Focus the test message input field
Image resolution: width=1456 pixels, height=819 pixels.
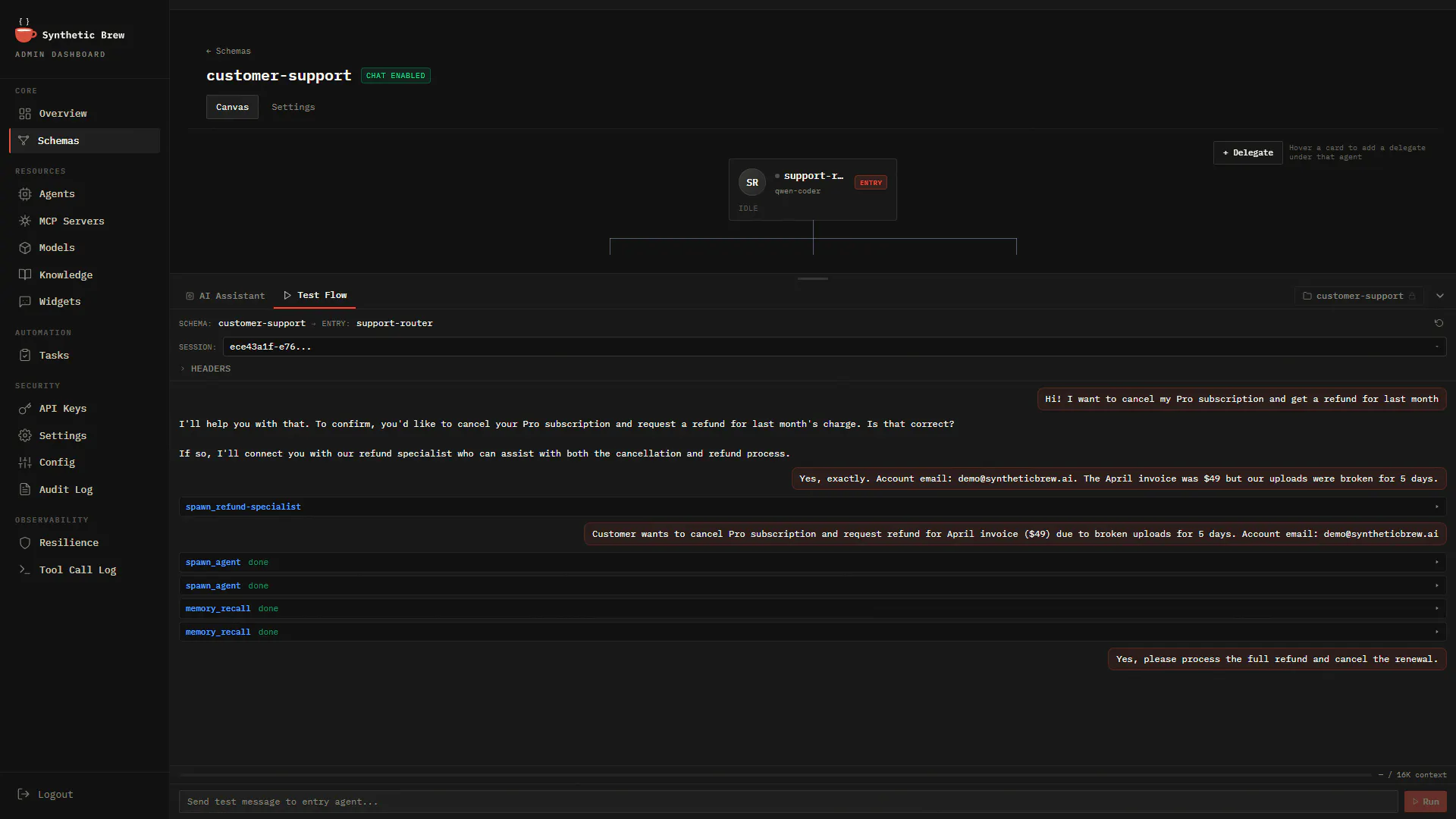coord(788,802)
